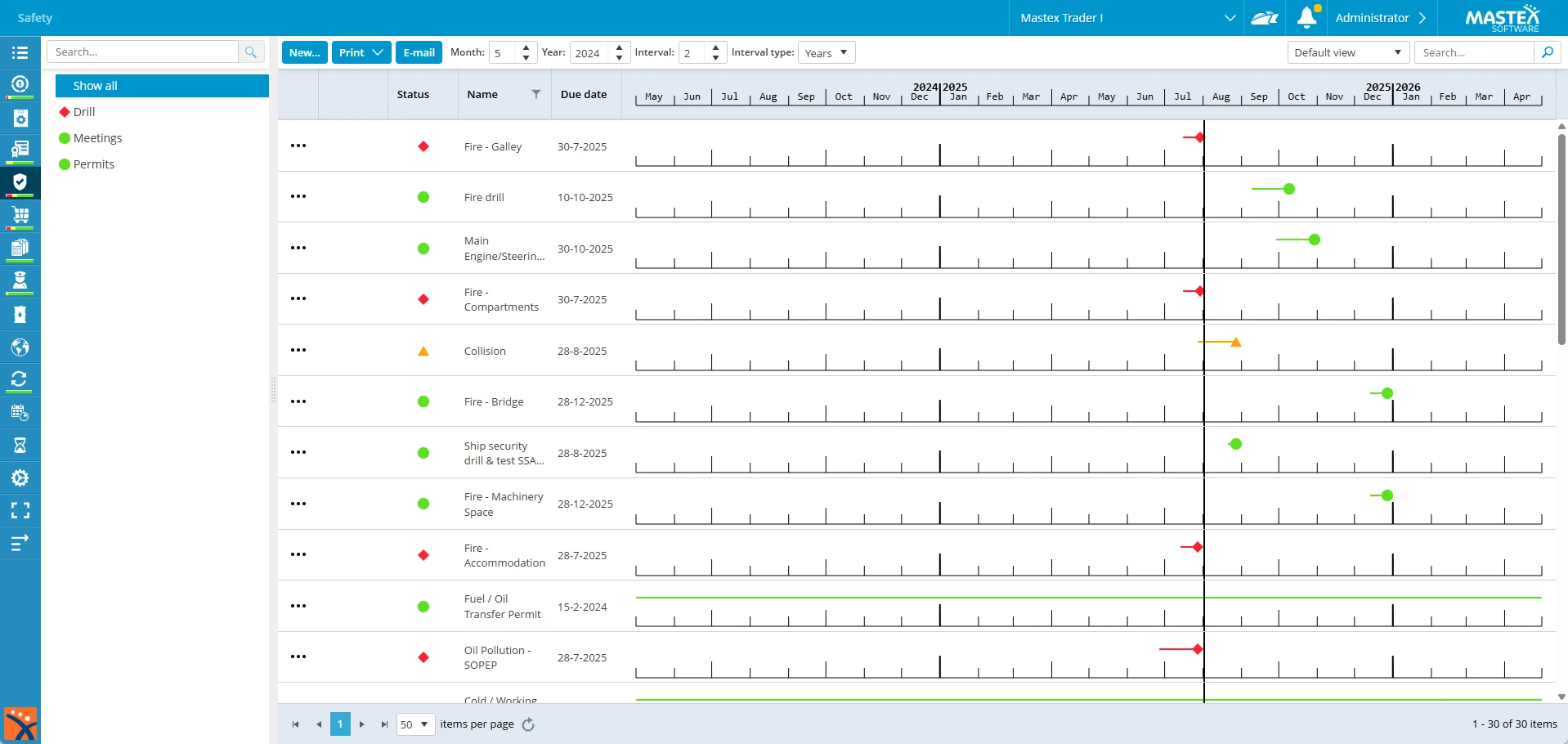This screenshot has width=1568, height=744.
Task: Select the Safety shield sidebar icon
Action: pyautogui.click(x=20, y=182)
